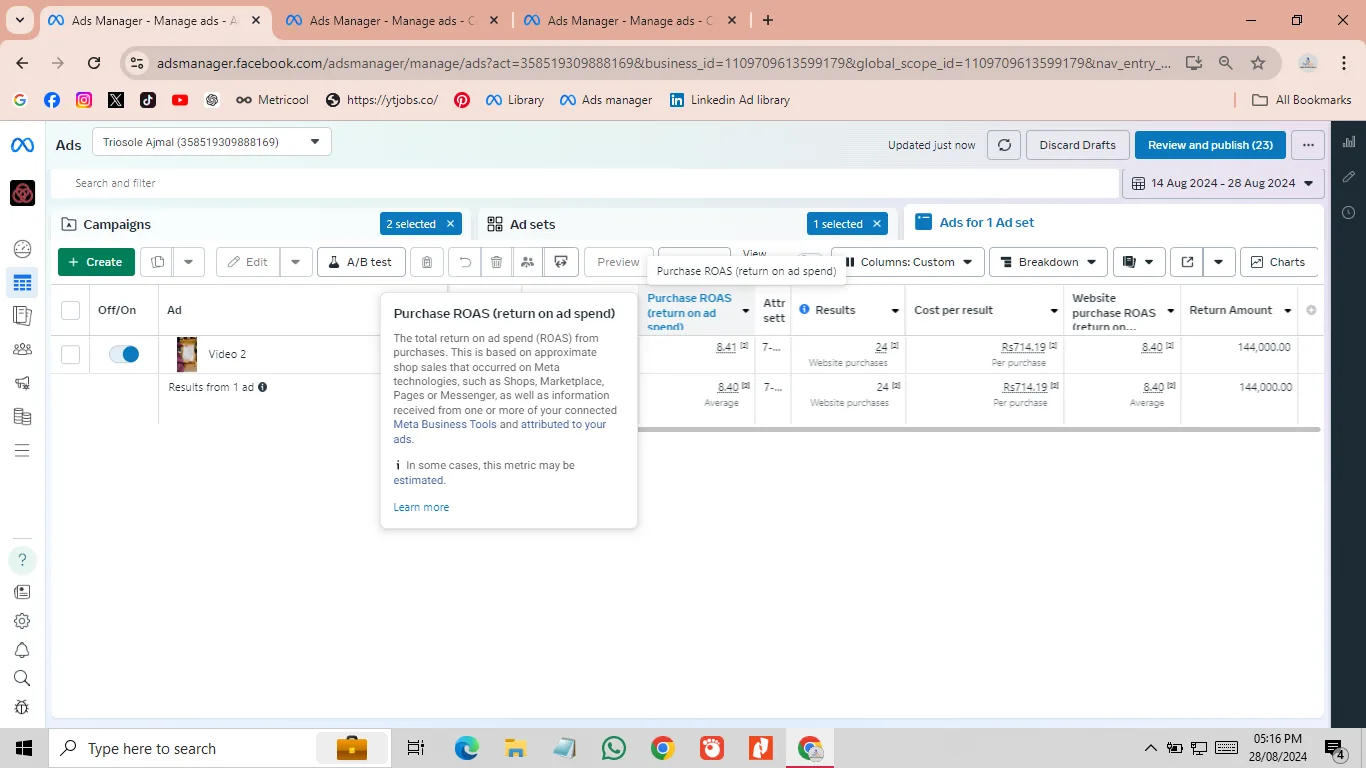Expand the Edit options dropdown arrow

(295, 262)
